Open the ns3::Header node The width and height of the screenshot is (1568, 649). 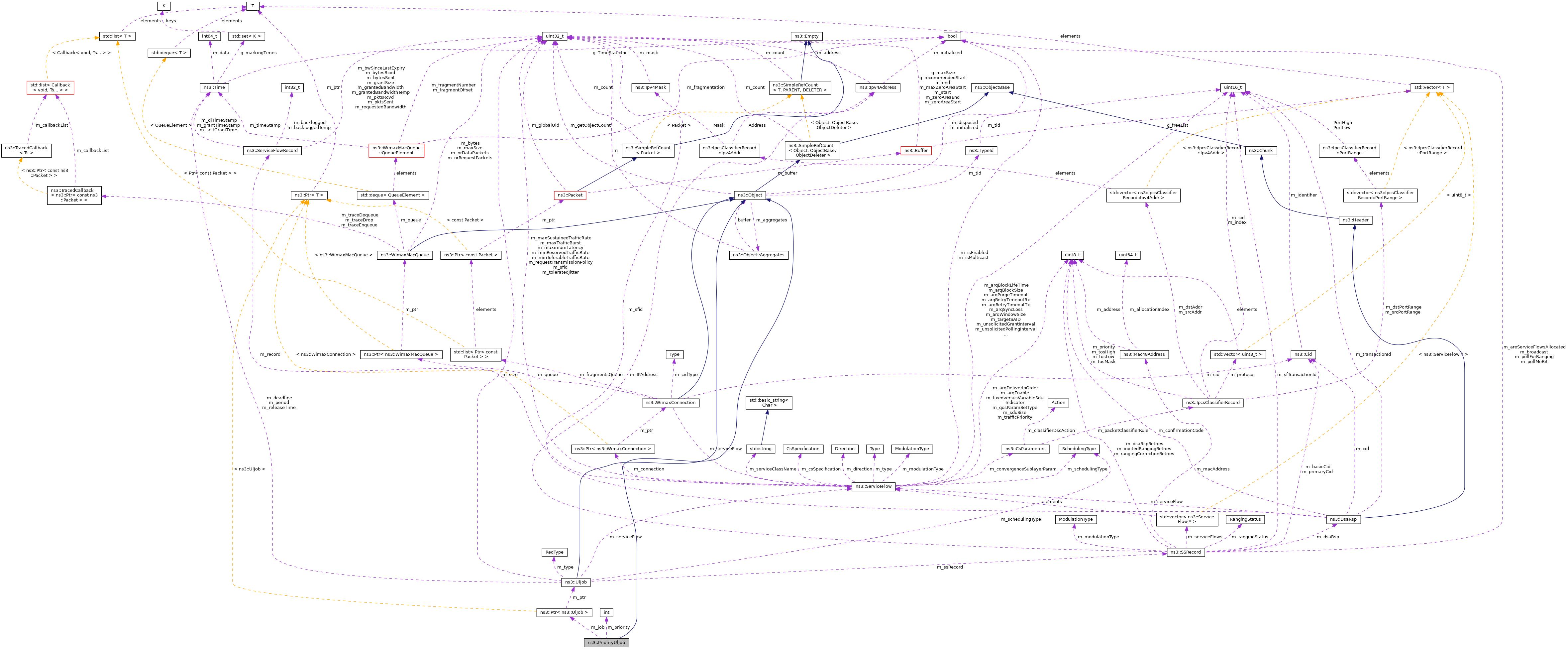tap(1355, 220)
